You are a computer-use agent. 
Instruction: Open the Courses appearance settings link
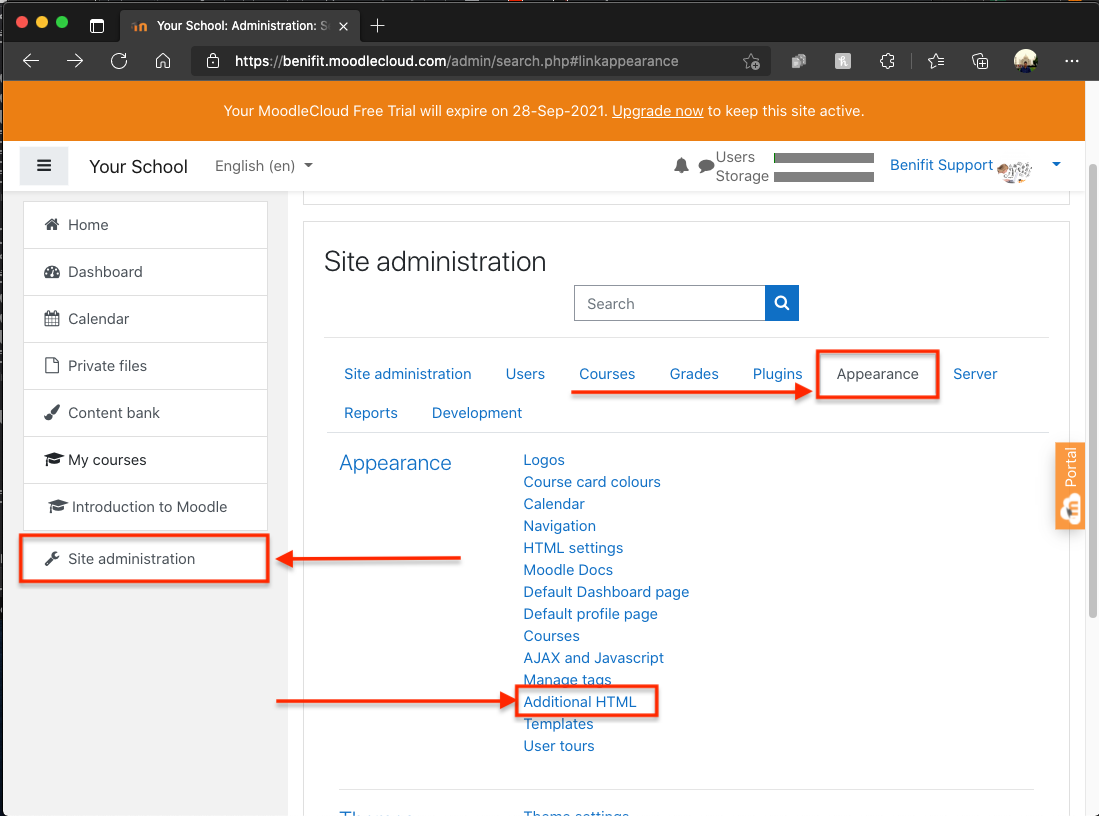pos(552,636)
